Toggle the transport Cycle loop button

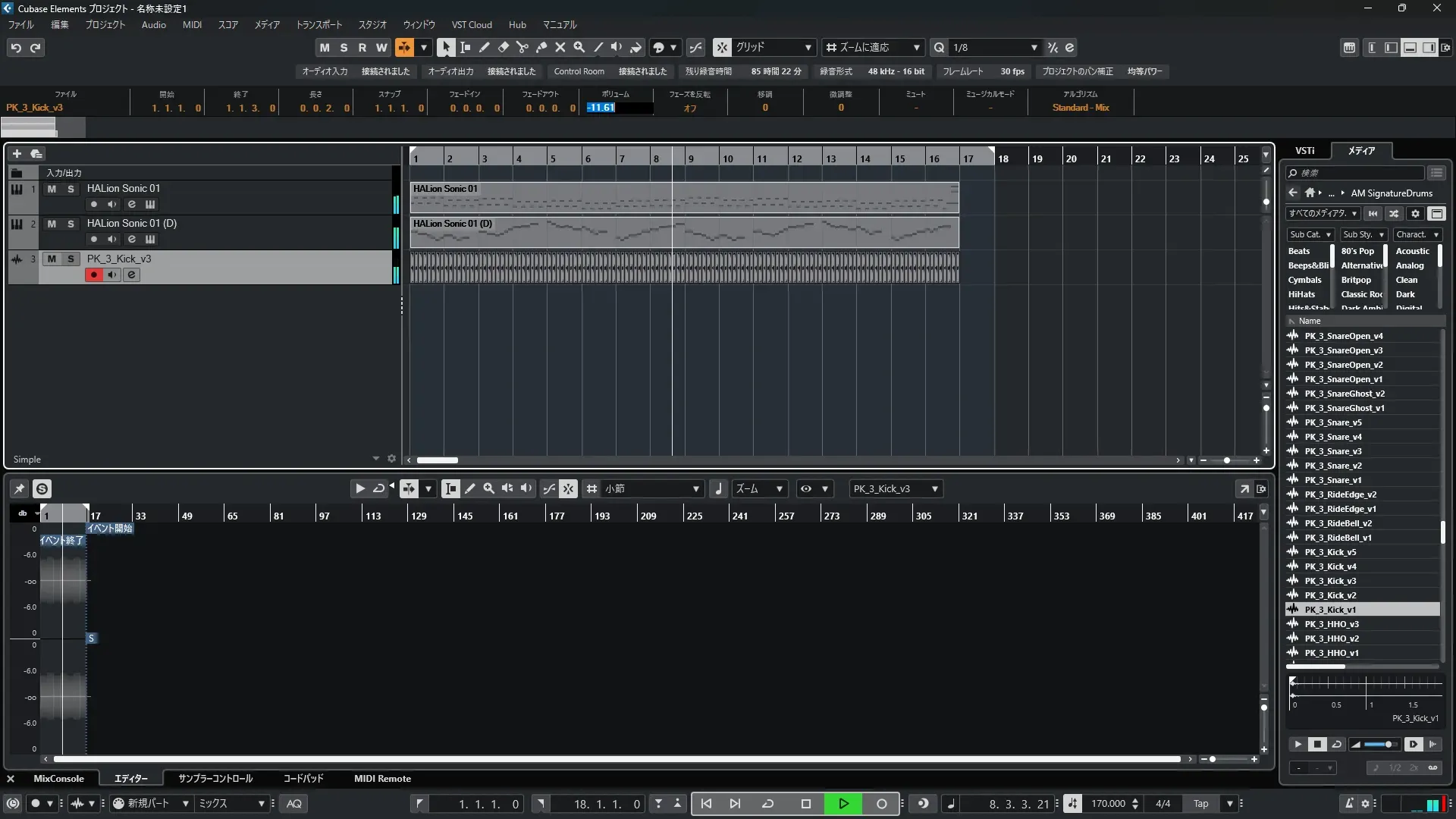pyautogui.click(x=767, y=804)
